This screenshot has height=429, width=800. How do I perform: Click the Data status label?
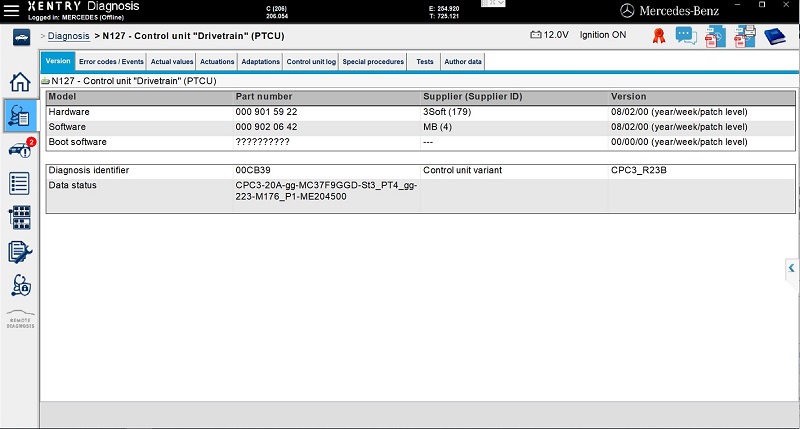[x=72, y=185]
